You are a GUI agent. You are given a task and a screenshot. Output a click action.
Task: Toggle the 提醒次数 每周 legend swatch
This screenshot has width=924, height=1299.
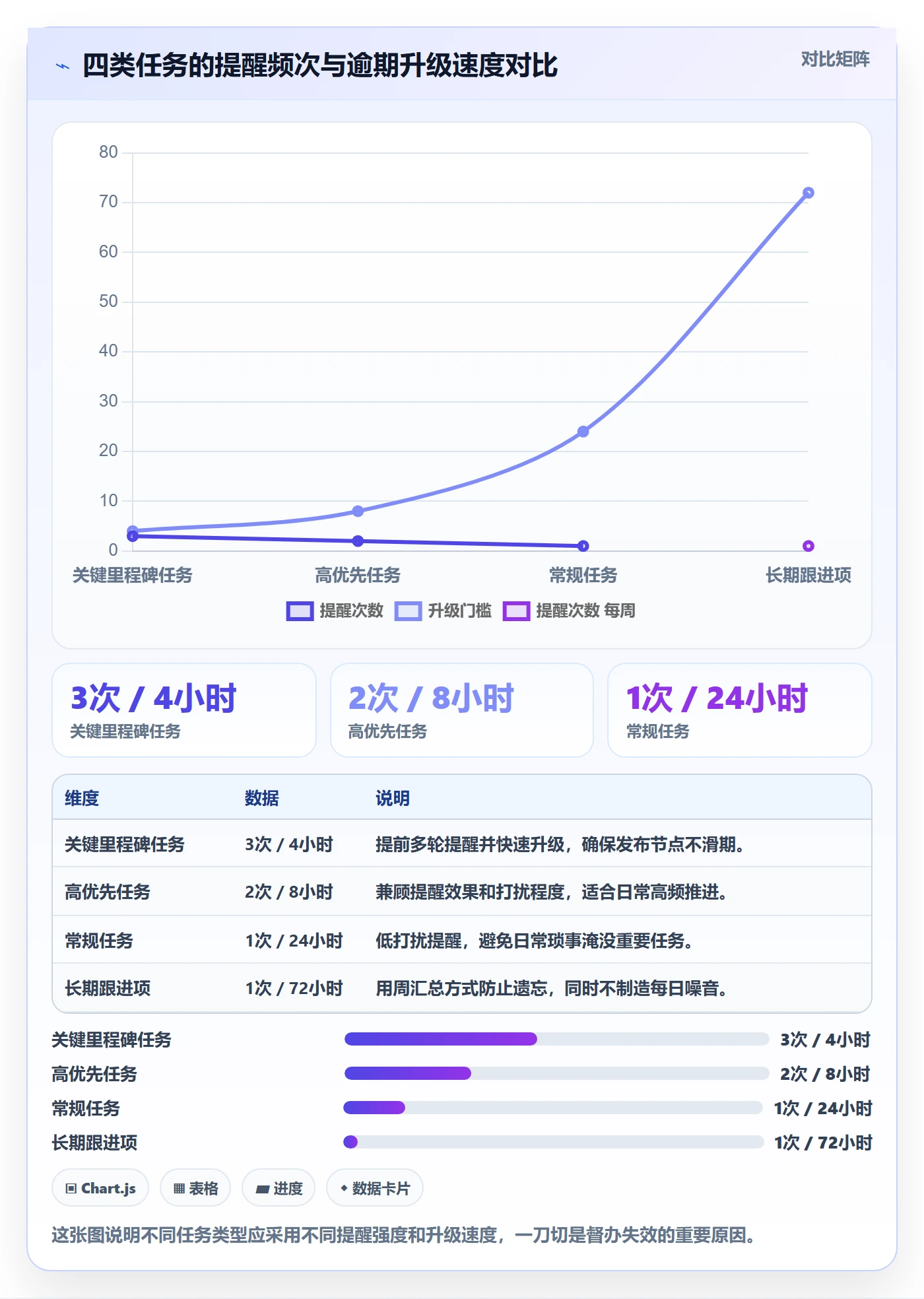(x=516, y=611)
